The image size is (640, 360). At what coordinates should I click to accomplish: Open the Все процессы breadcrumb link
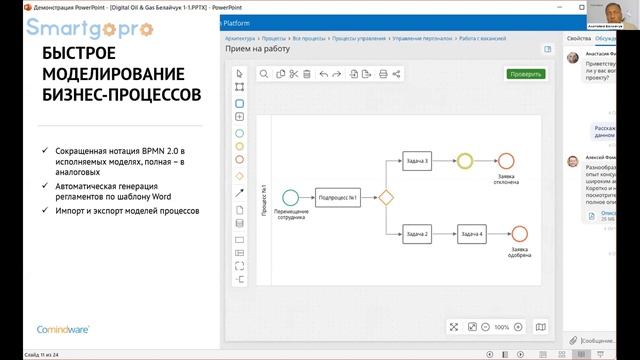point(309,38)
